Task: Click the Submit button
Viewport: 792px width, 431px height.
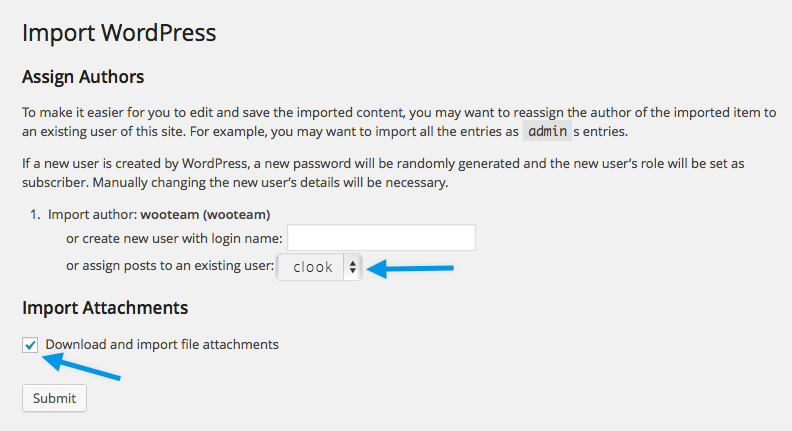Action: [54, 398]
